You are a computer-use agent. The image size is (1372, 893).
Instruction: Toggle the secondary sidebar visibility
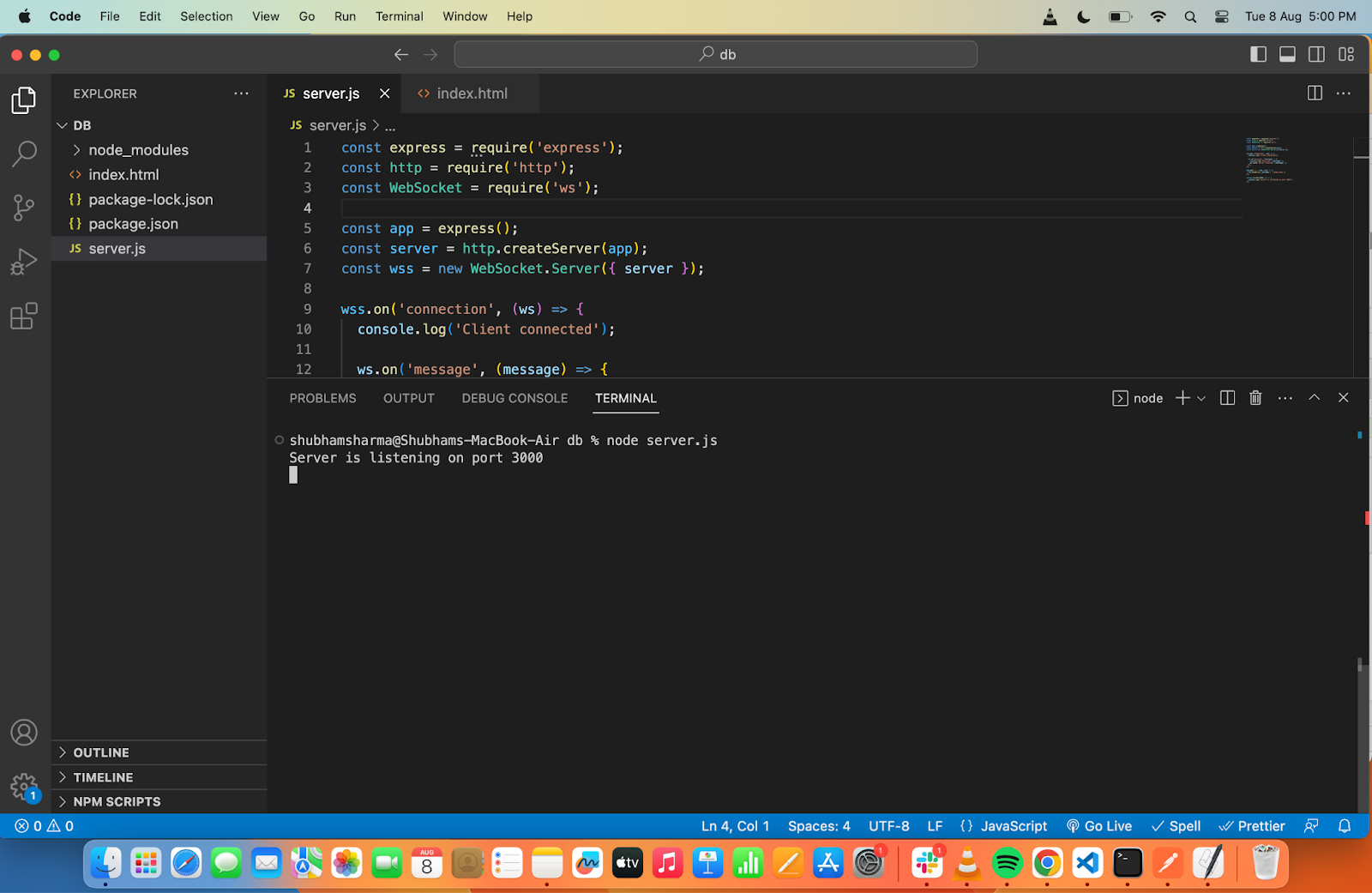tap(1316, 54)
